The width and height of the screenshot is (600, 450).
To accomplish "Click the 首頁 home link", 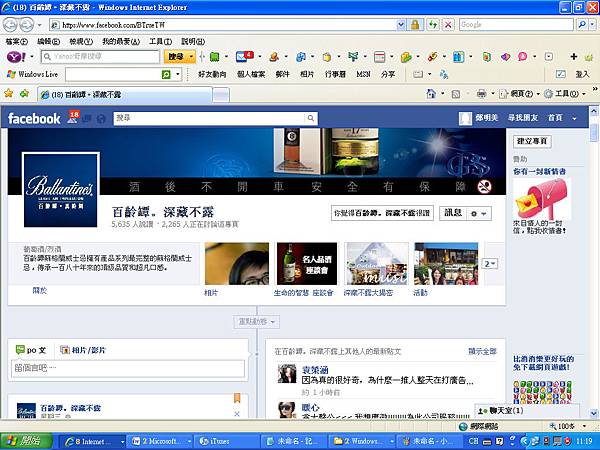I will (555, 118).
